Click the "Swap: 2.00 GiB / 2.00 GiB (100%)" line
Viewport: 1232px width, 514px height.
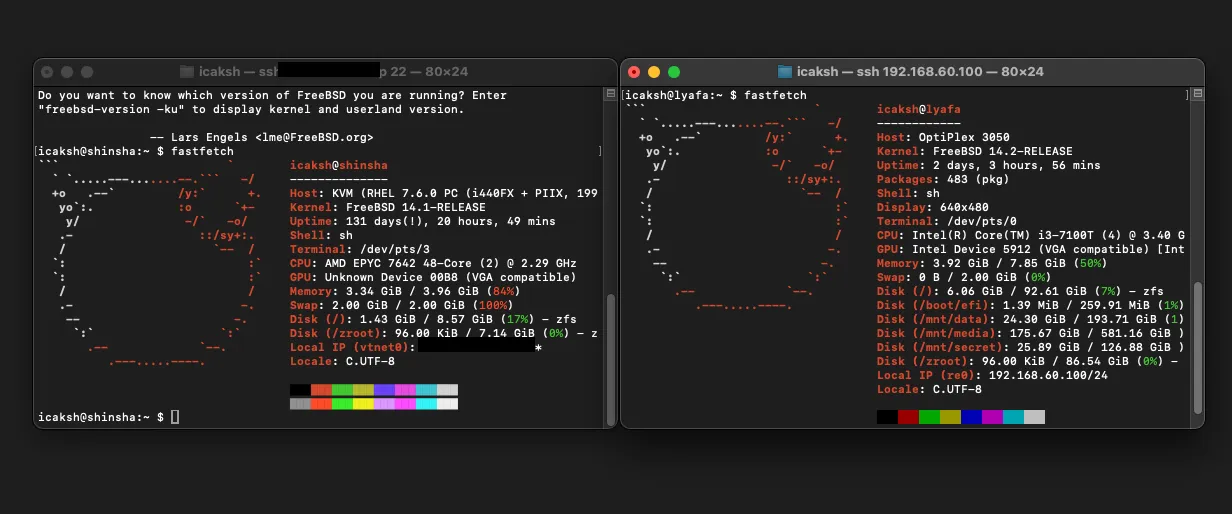point(405,305)
